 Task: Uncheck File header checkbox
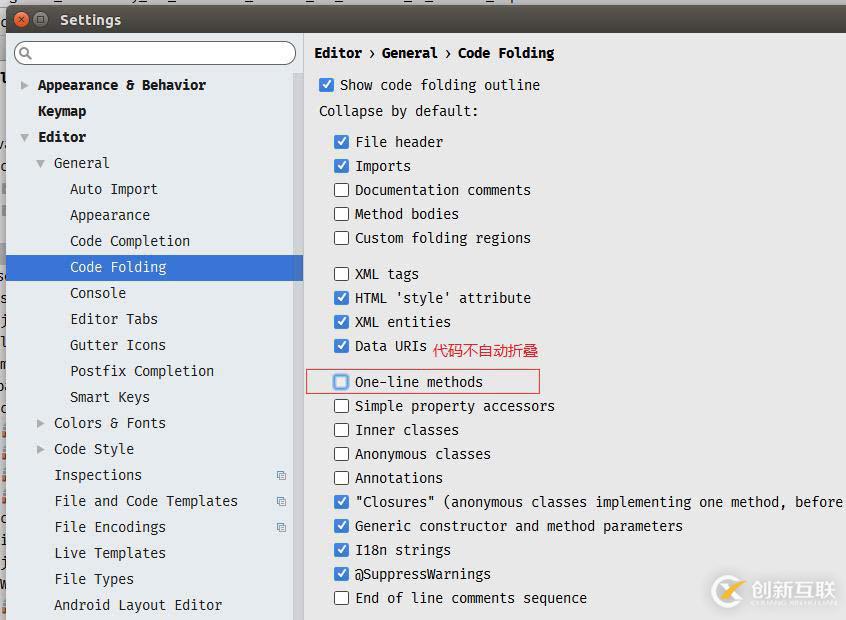pyautogui.click(x=342, y=142)
